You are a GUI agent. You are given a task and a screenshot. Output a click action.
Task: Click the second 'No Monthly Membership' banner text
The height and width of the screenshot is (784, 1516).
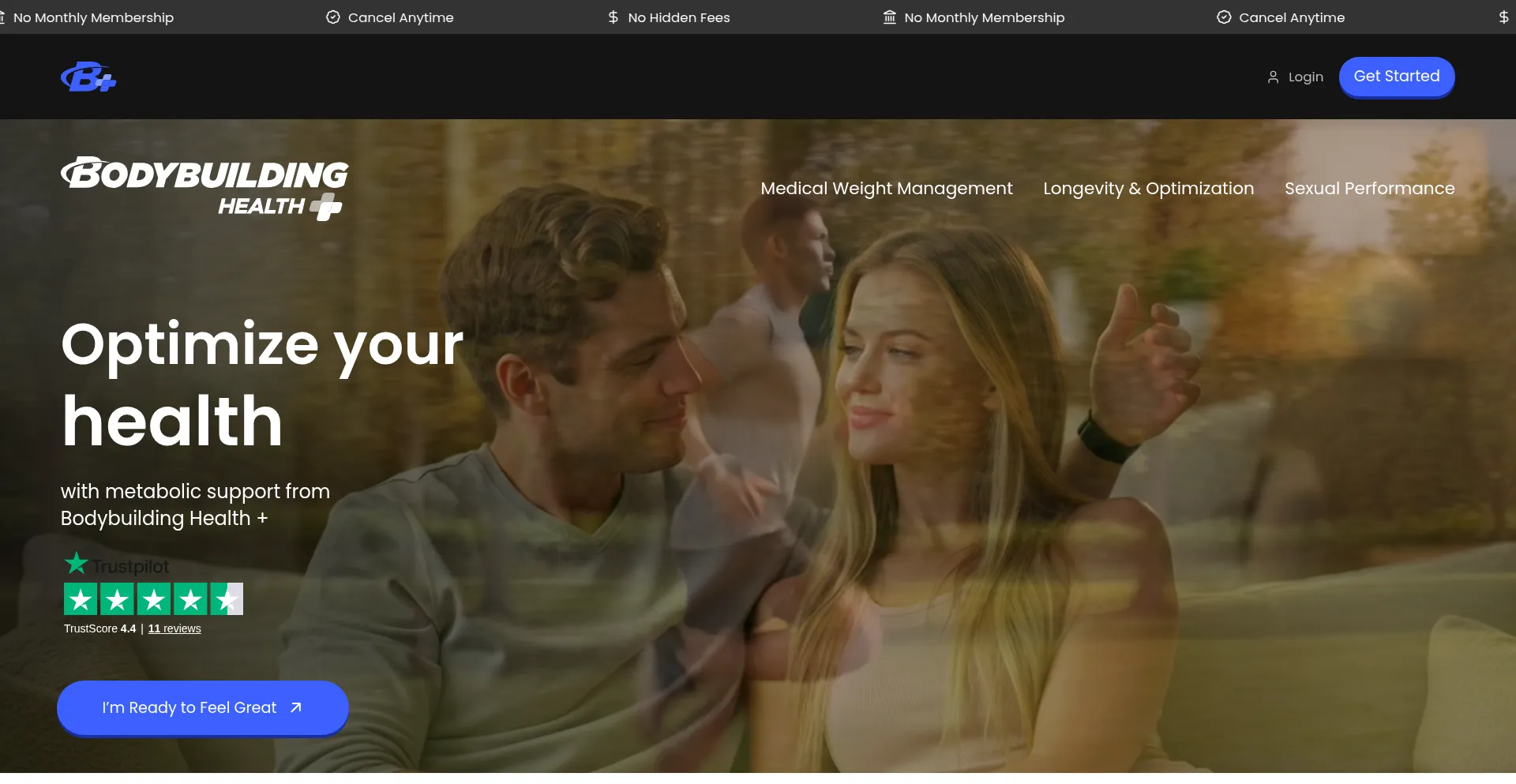(x=985, y=17)
